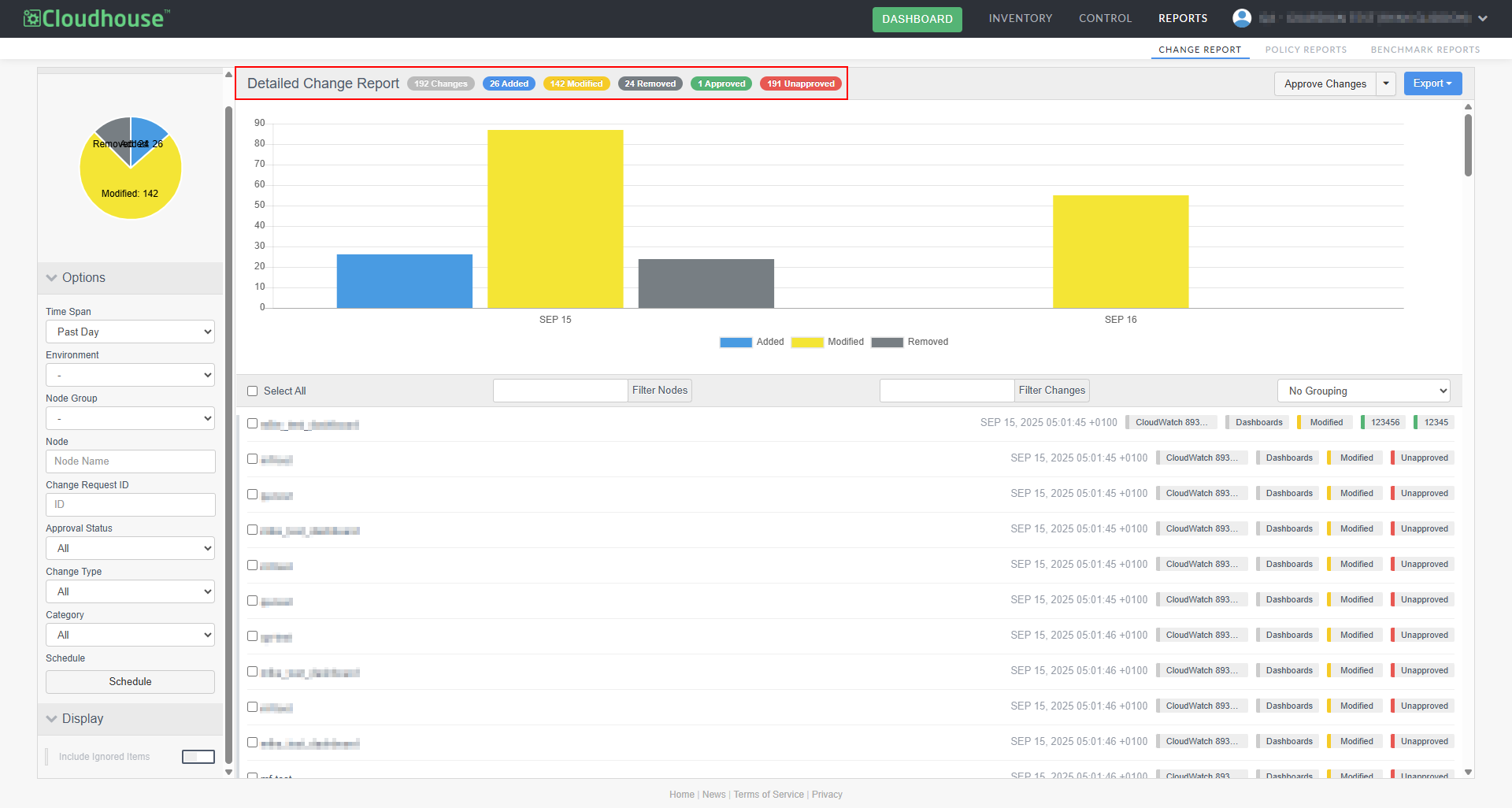Open the Time Span dropdown
Viewport: 1512px width, 808px height.
(x=130, y=332)
